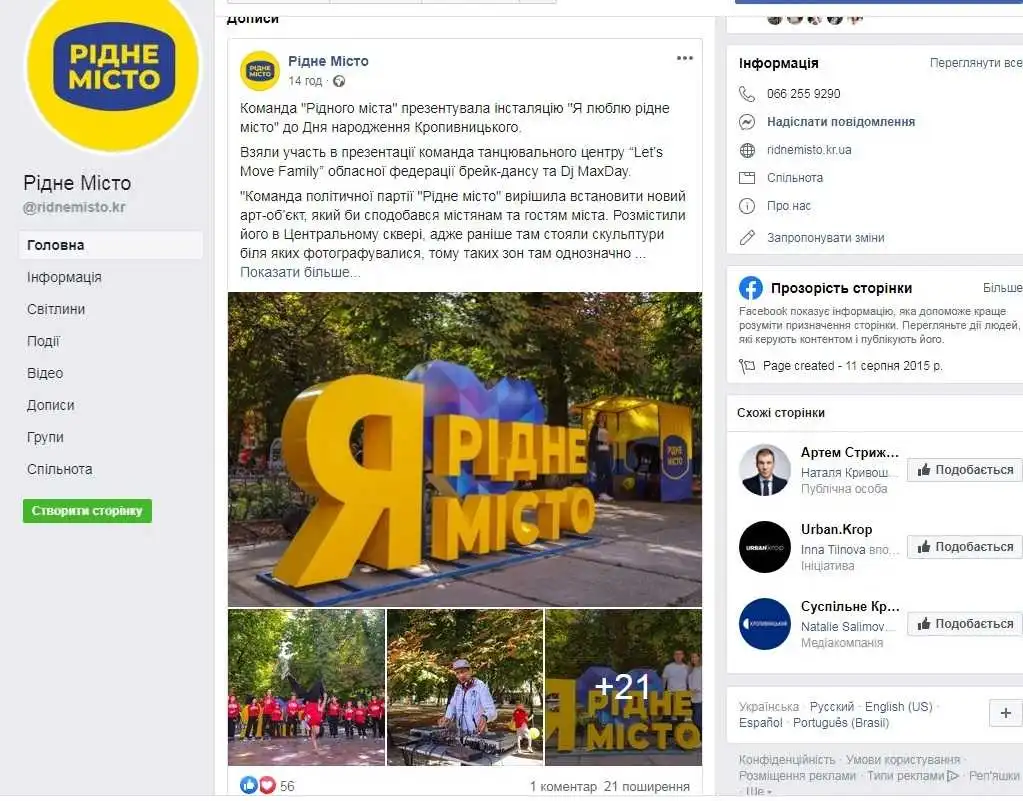Viewport: 1023px width, 801px height.
Task: Open the 21 поширення shares link
Action: pos(647,787)
